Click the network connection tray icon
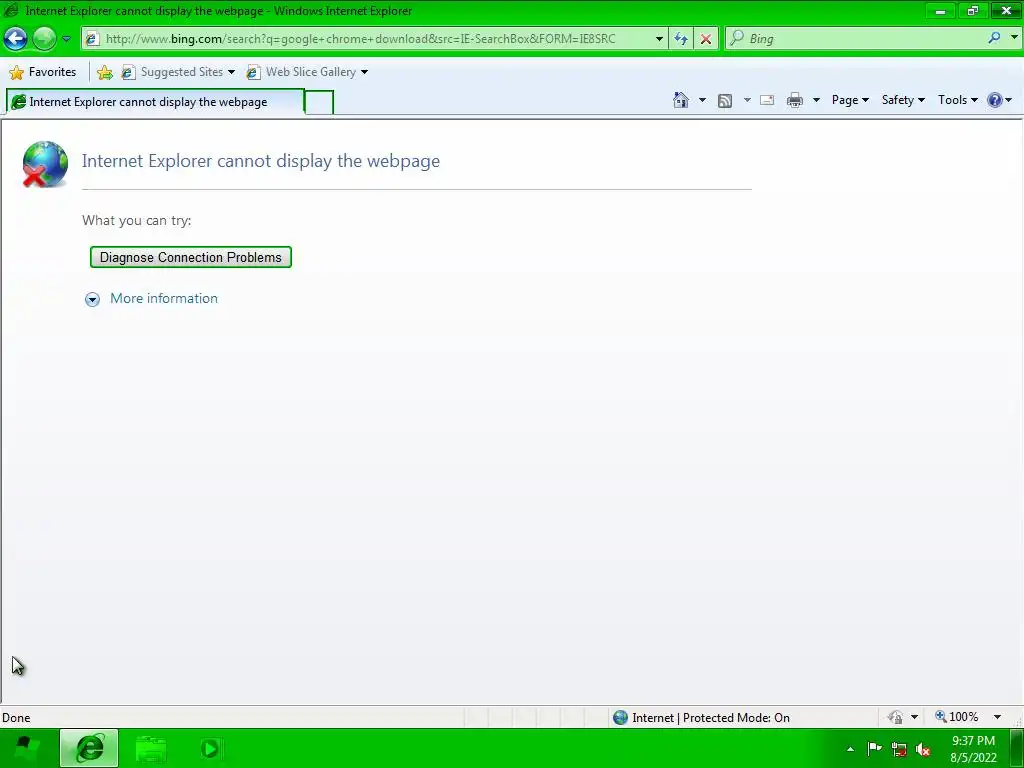The image size is (1024, 768). (x=899, y=750)
